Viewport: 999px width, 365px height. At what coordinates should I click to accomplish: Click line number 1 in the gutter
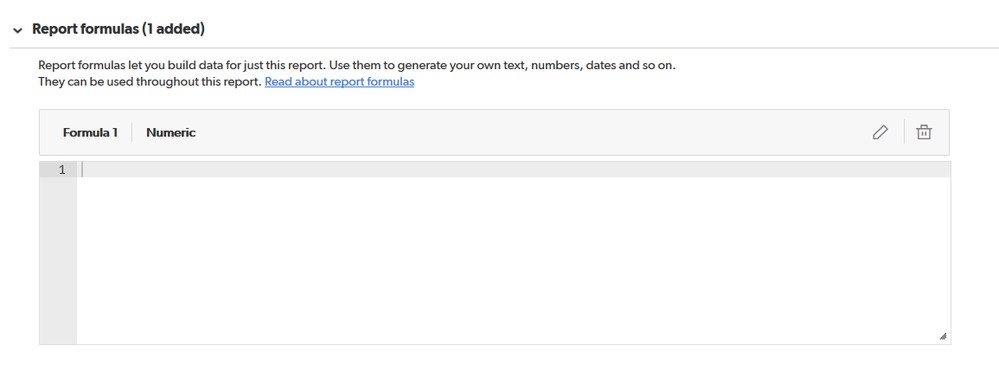point(62,169)
